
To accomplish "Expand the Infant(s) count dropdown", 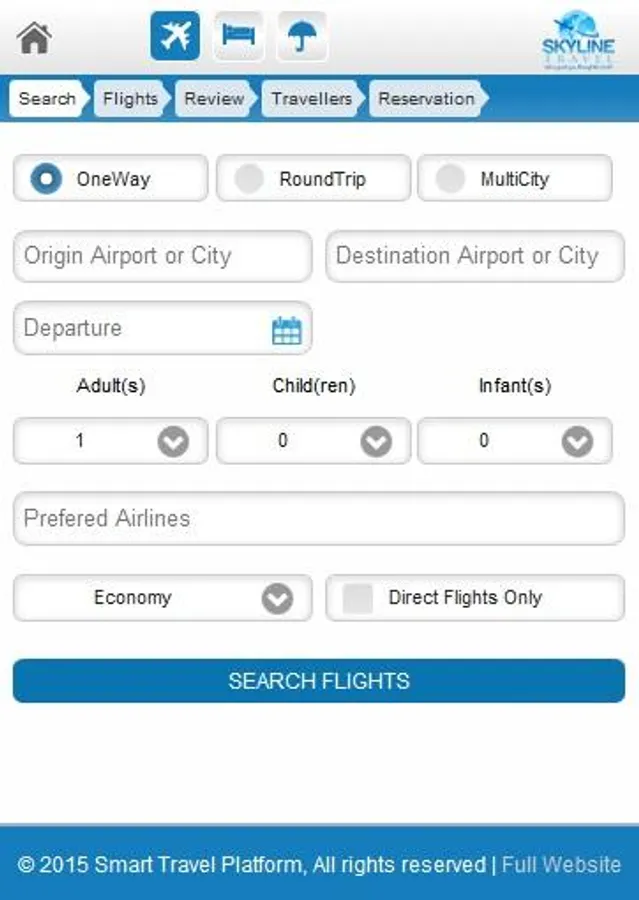I will [x=515, y=441].
